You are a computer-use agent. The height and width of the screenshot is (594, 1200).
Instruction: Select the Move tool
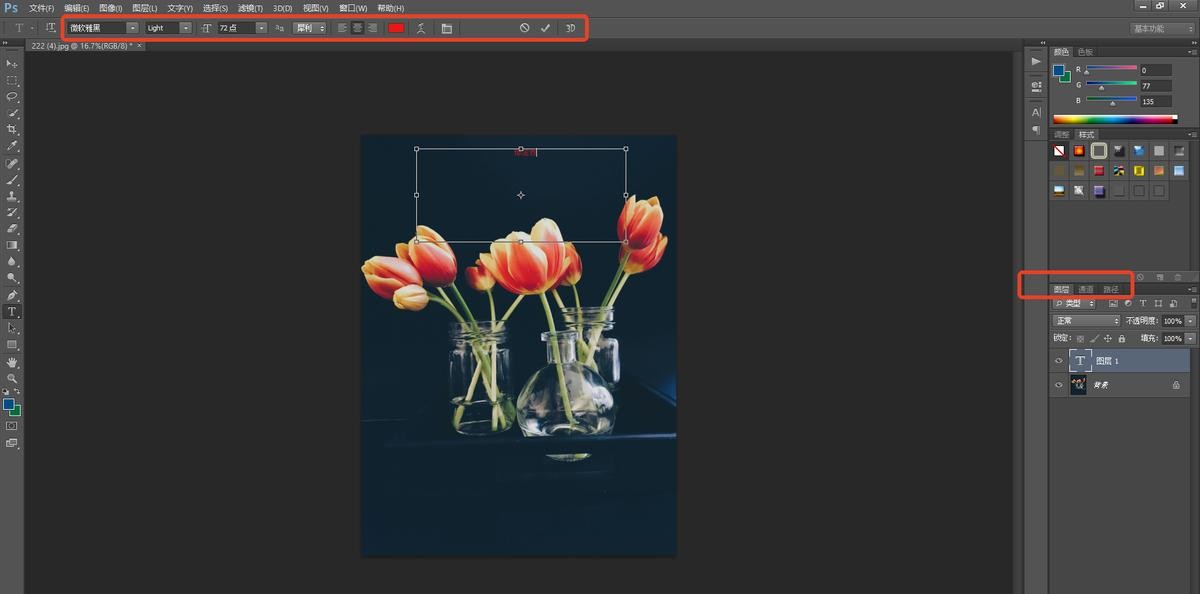click(x=13, y=63)
